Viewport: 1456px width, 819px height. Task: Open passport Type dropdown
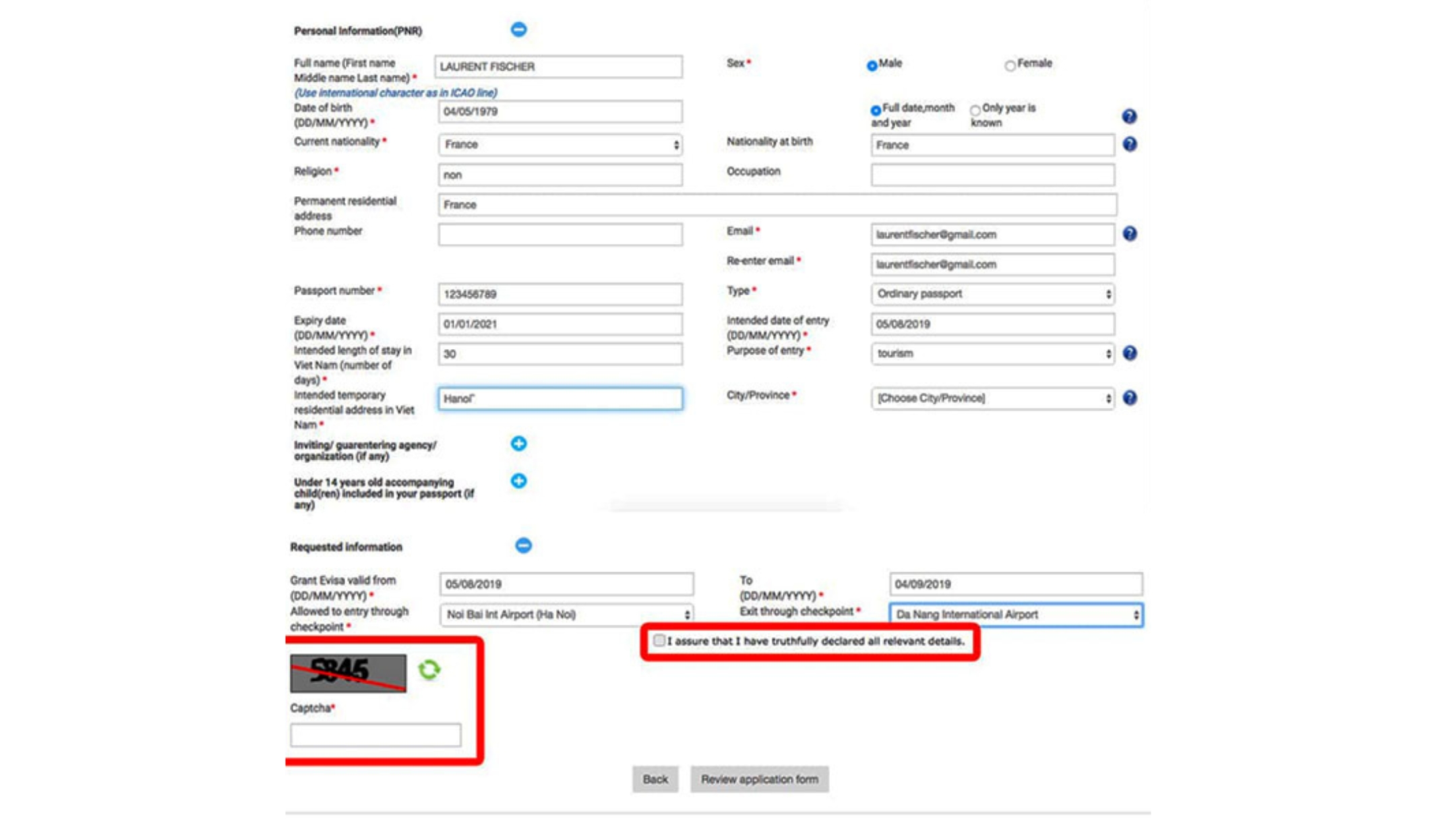pos(992,294)
